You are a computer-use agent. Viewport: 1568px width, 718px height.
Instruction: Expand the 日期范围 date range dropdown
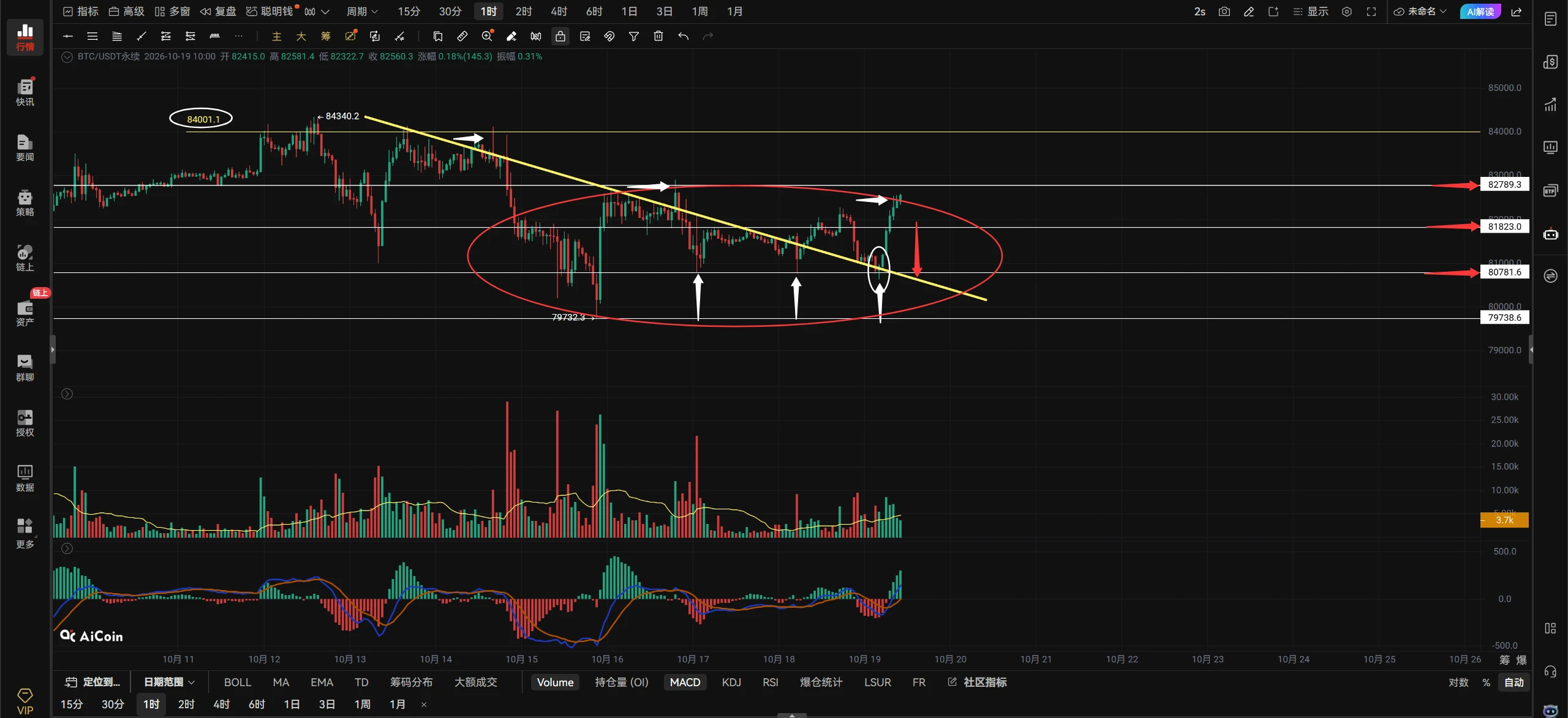point(169,682)
